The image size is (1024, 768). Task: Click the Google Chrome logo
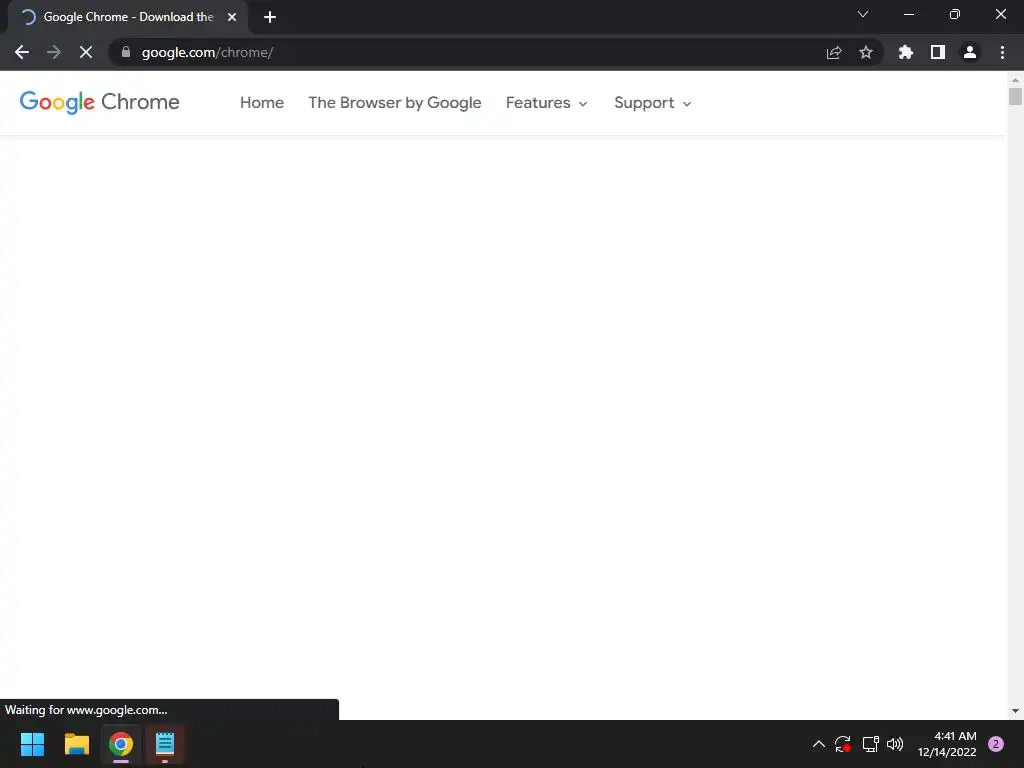99,103
